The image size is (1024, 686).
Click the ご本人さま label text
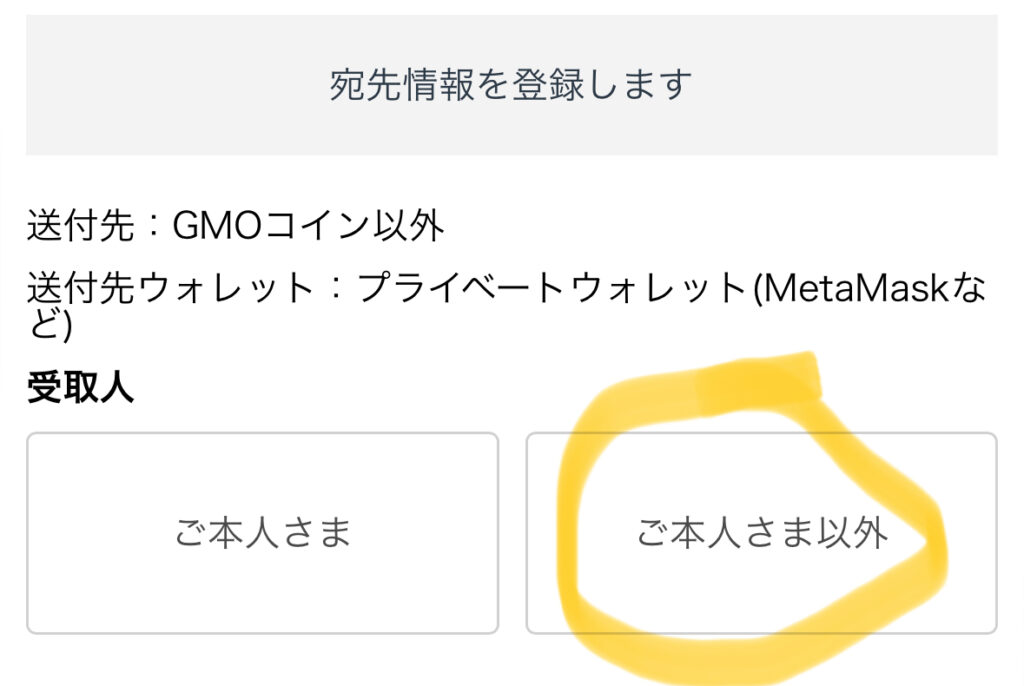[x=262, y=533]
